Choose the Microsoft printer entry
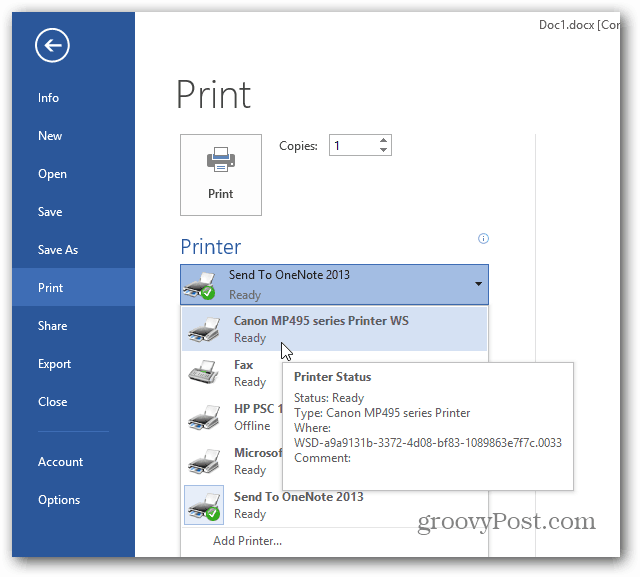 coord(232,461)
